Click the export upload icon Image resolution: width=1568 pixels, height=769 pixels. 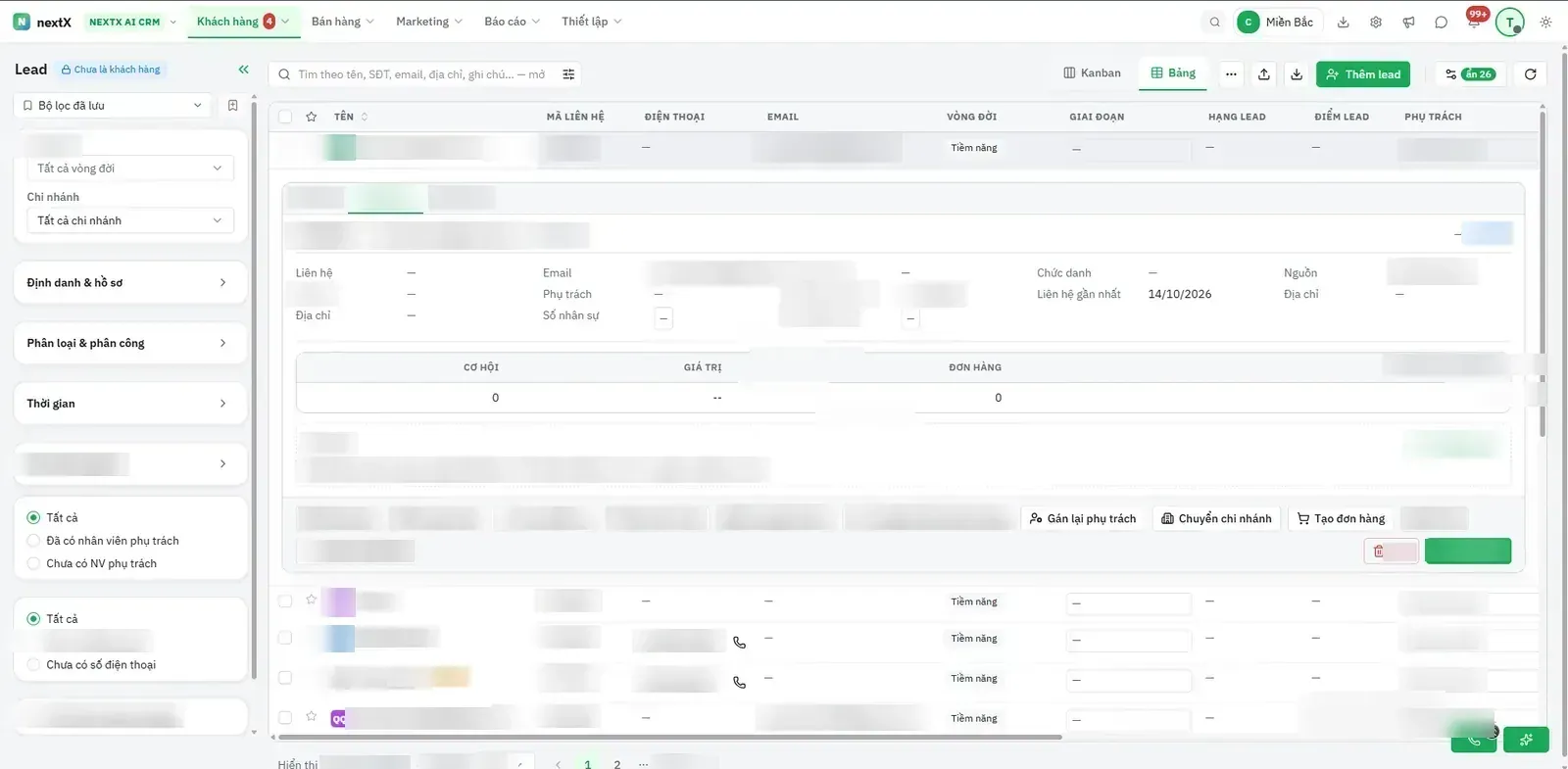pyautogui.click(x=1264, y=73)
